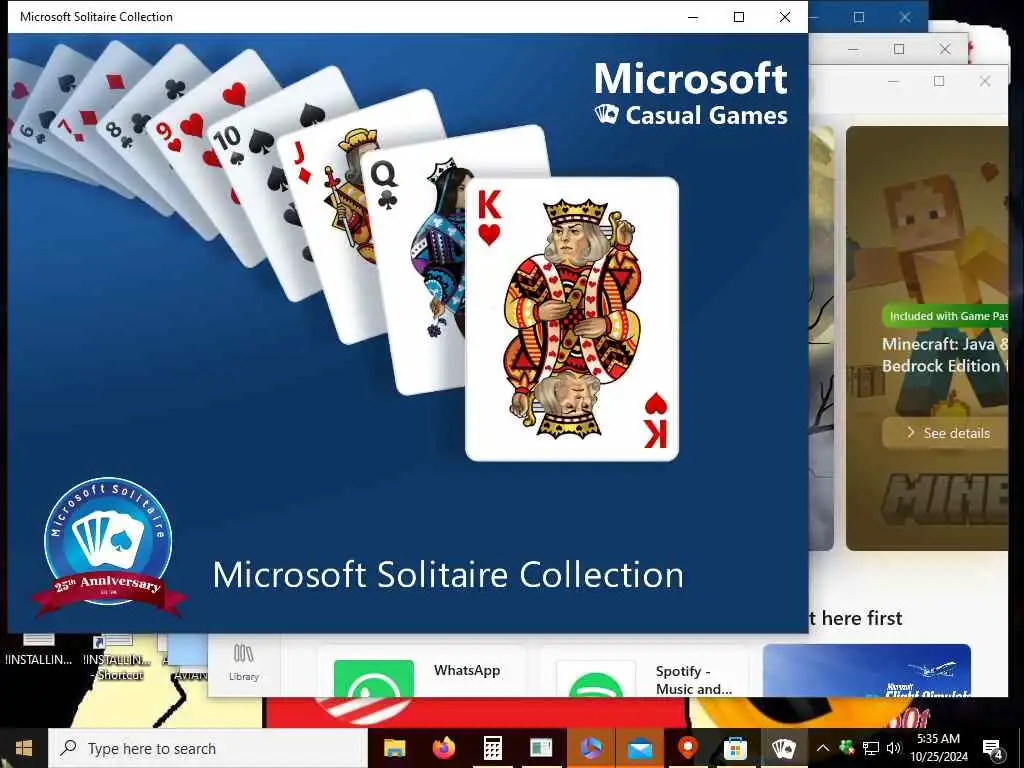Click the taskbar search box
Viewport: 1024px width, 768px height.
[208, 748]
